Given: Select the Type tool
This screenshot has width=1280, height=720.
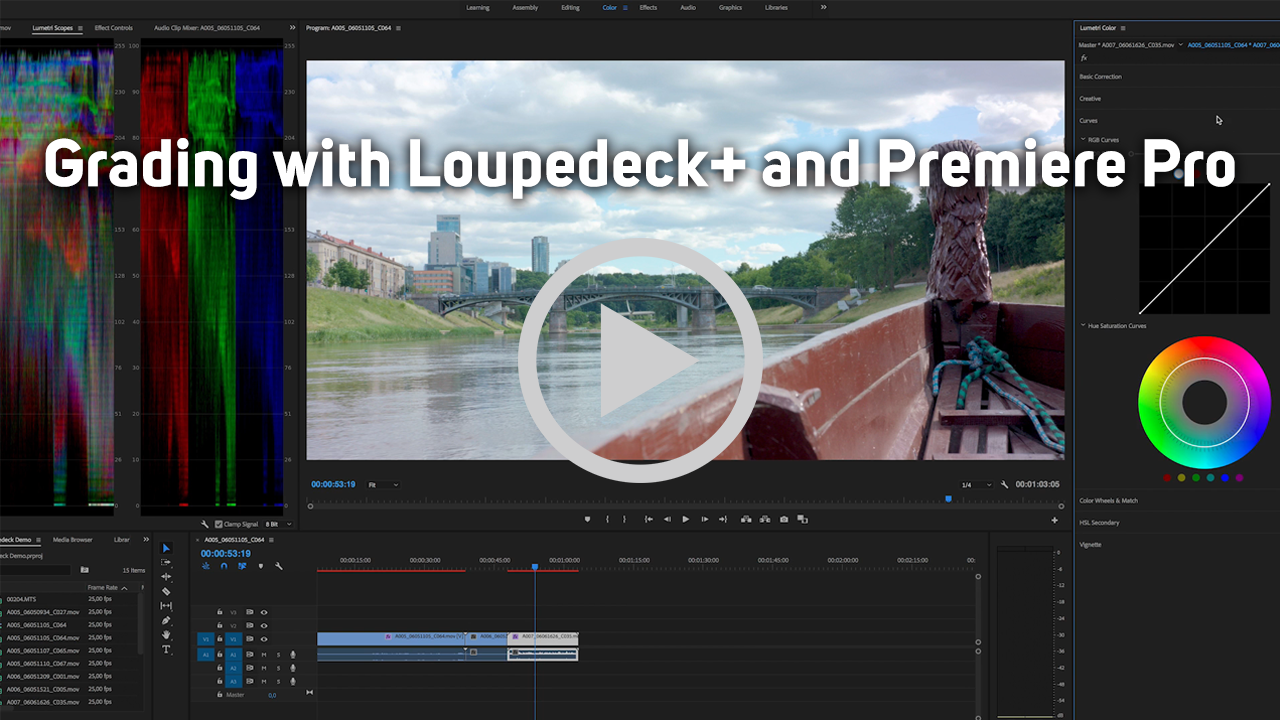Looking at the screenshot, I should 166,649.
